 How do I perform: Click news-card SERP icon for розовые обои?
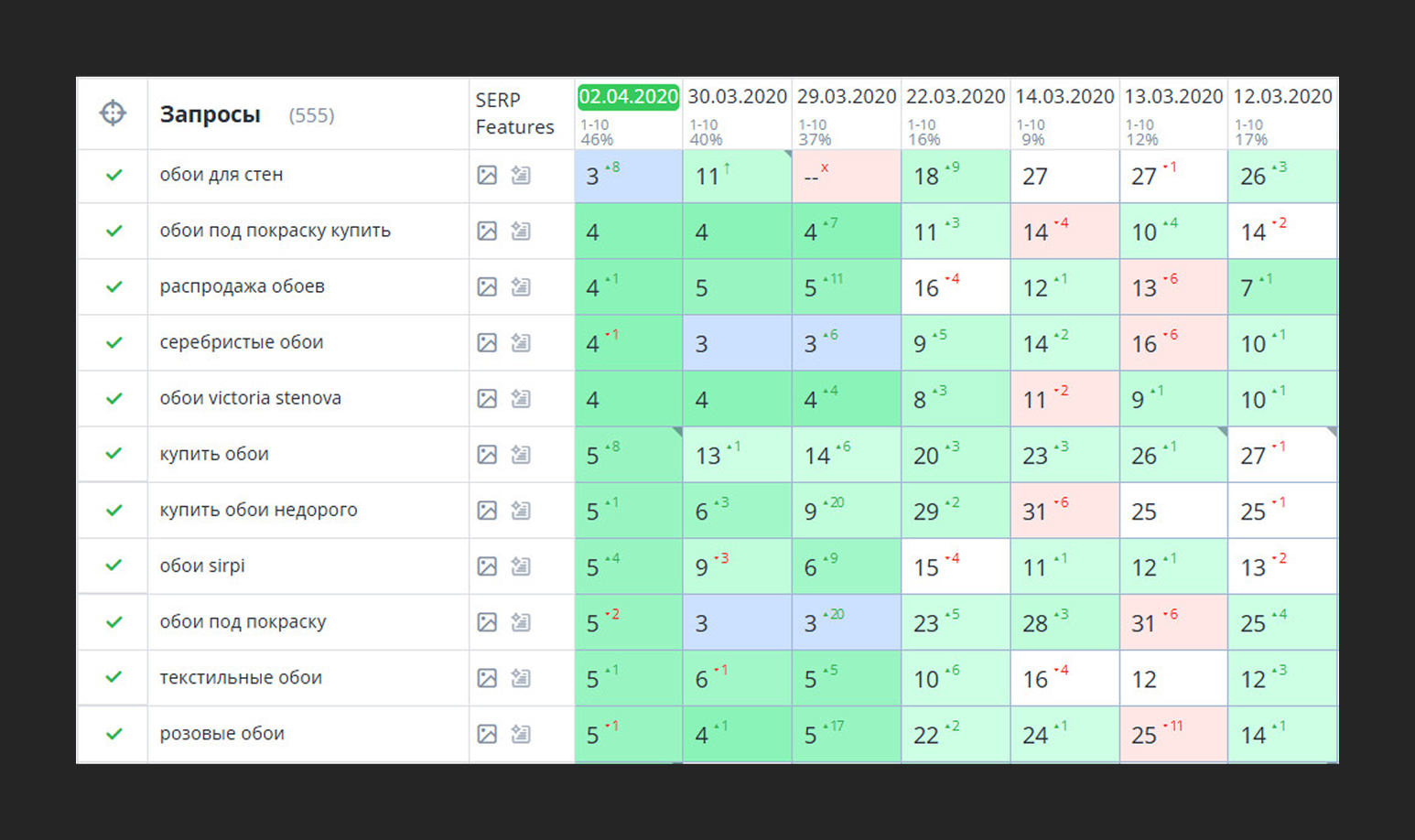(x=521, y=733)
